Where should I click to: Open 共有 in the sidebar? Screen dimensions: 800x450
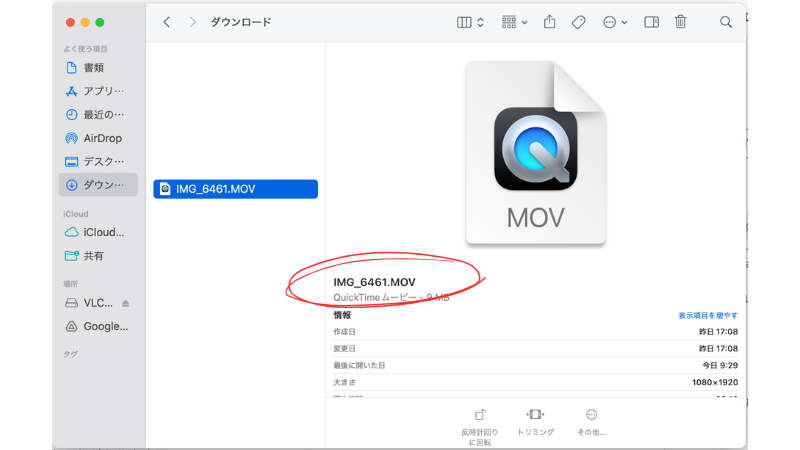[x=98, y=256]
